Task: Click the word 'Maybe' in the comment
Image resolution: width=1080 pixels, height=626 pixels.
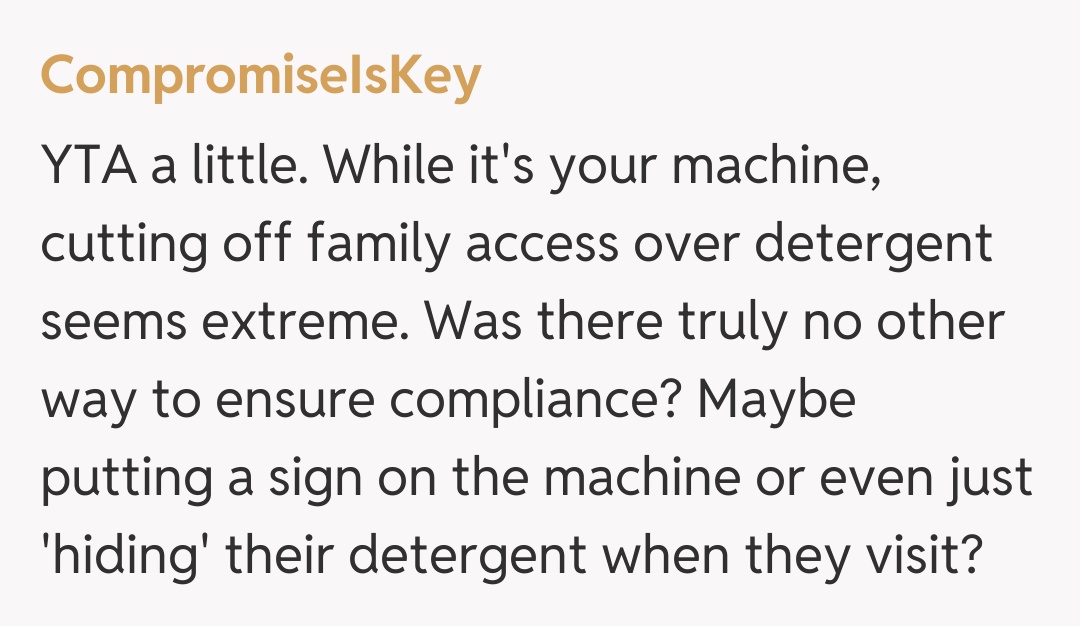Action: 777,401
